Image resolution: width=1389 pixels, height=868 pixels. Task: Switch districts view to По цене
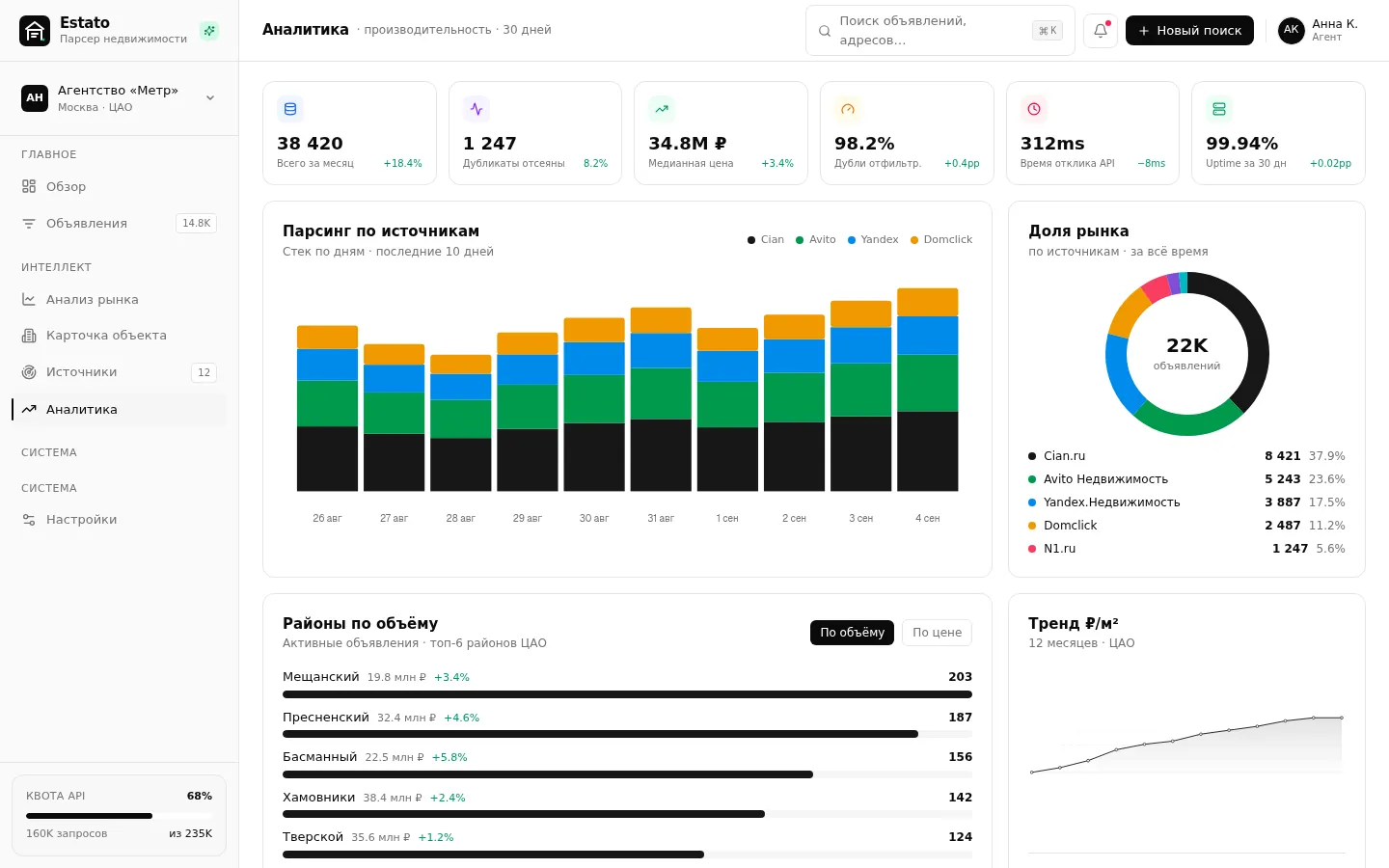pos(937,633)
